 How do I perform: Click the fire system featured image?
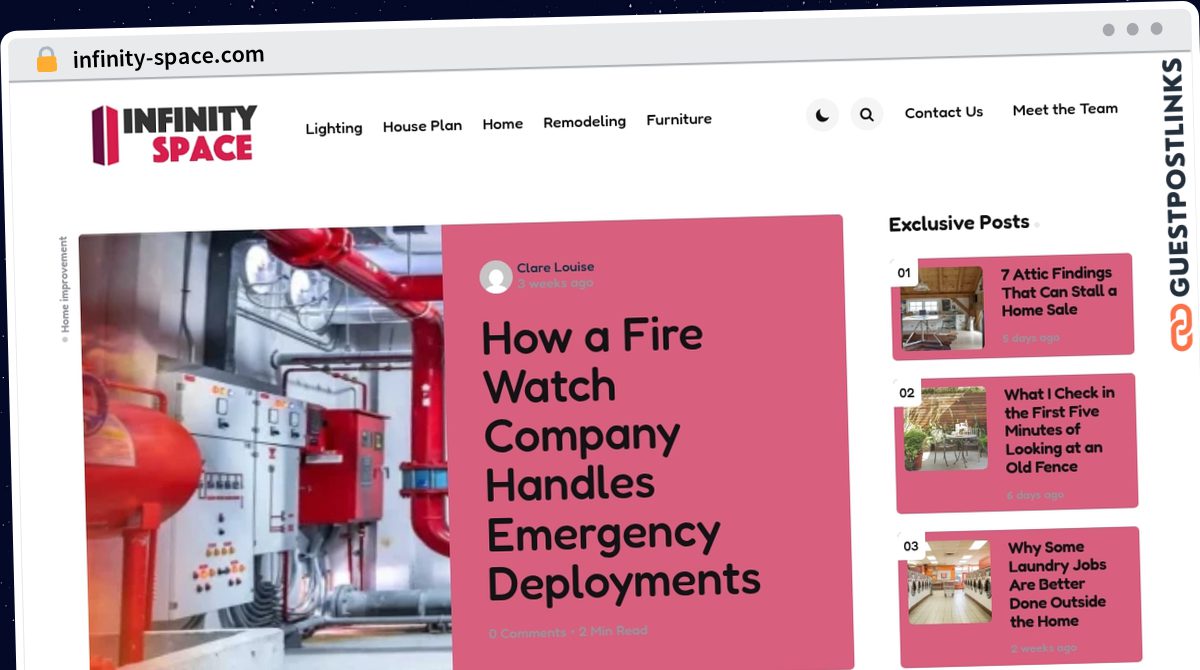click(x=265, y=448)
